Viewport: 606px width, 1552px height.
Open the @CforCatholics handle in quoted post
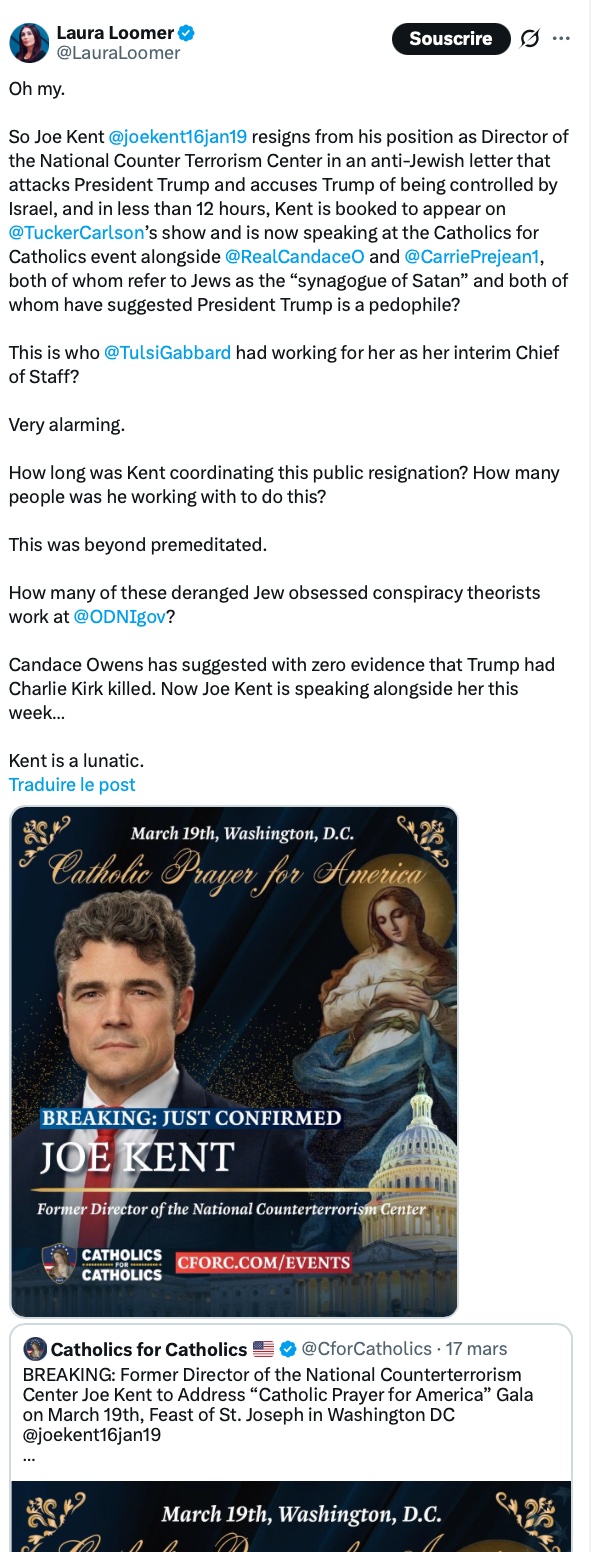pos(367,1349)
